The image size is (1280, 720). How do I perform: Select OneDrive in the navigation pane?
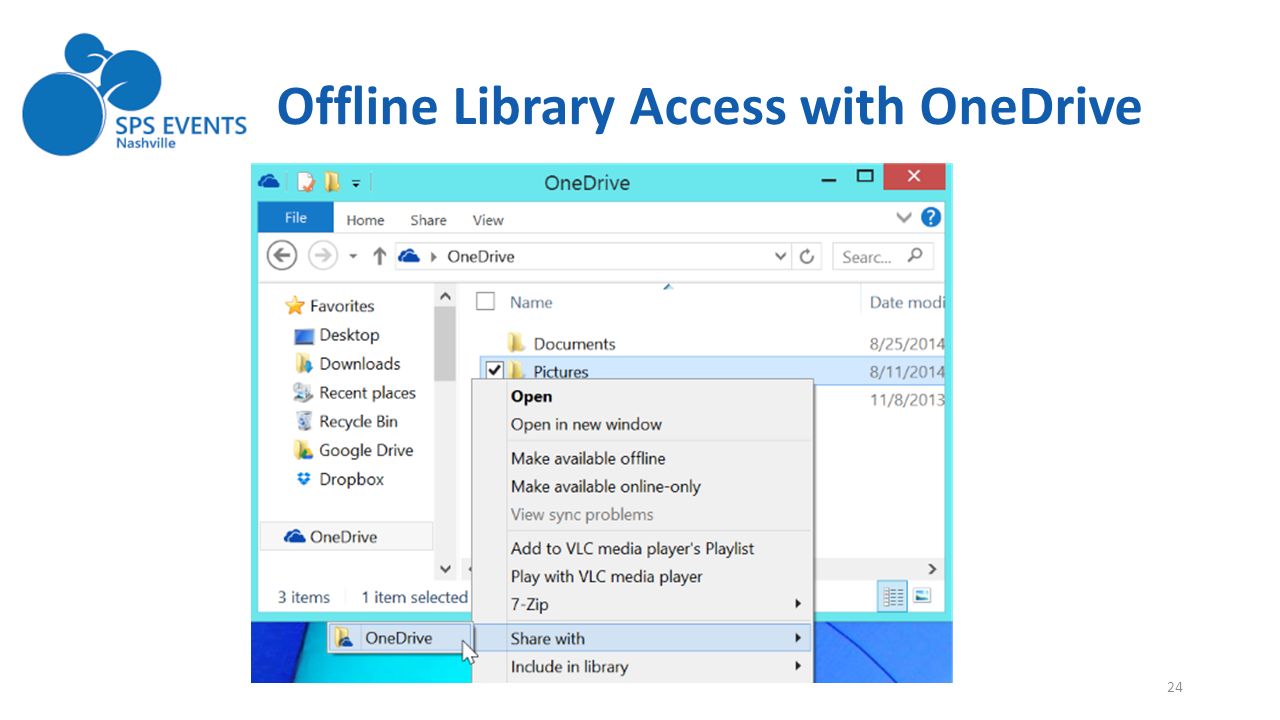coord(346,537)
